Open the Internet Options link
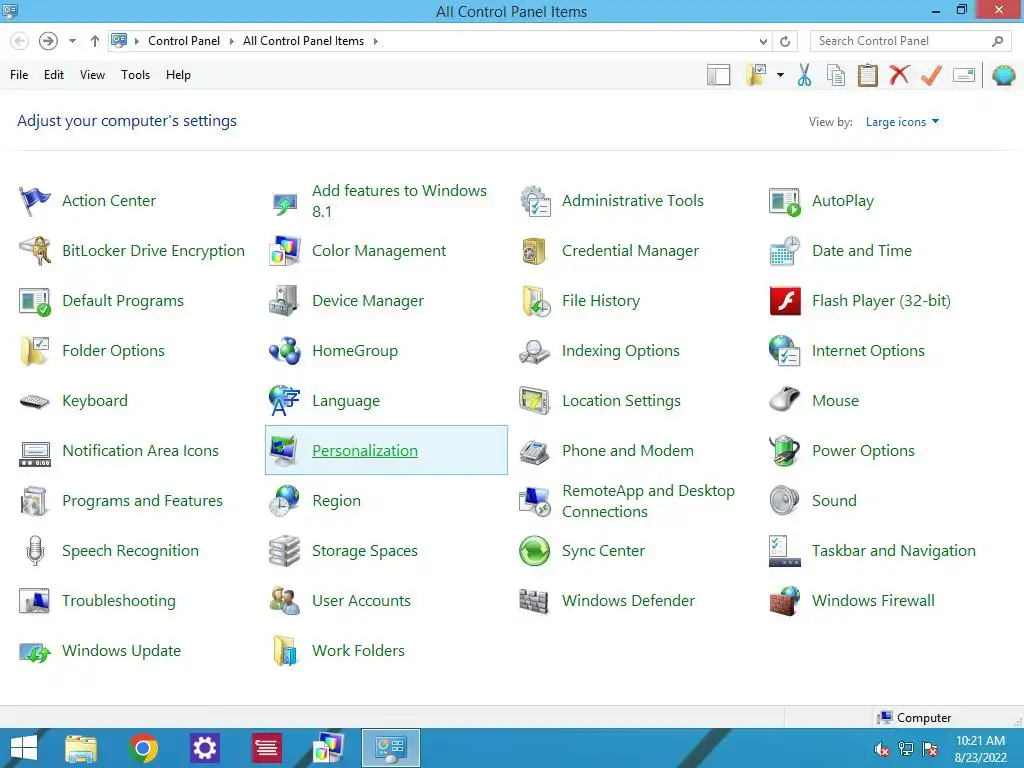Viewport: 1024px width, 768px height. tap(868, 351)
